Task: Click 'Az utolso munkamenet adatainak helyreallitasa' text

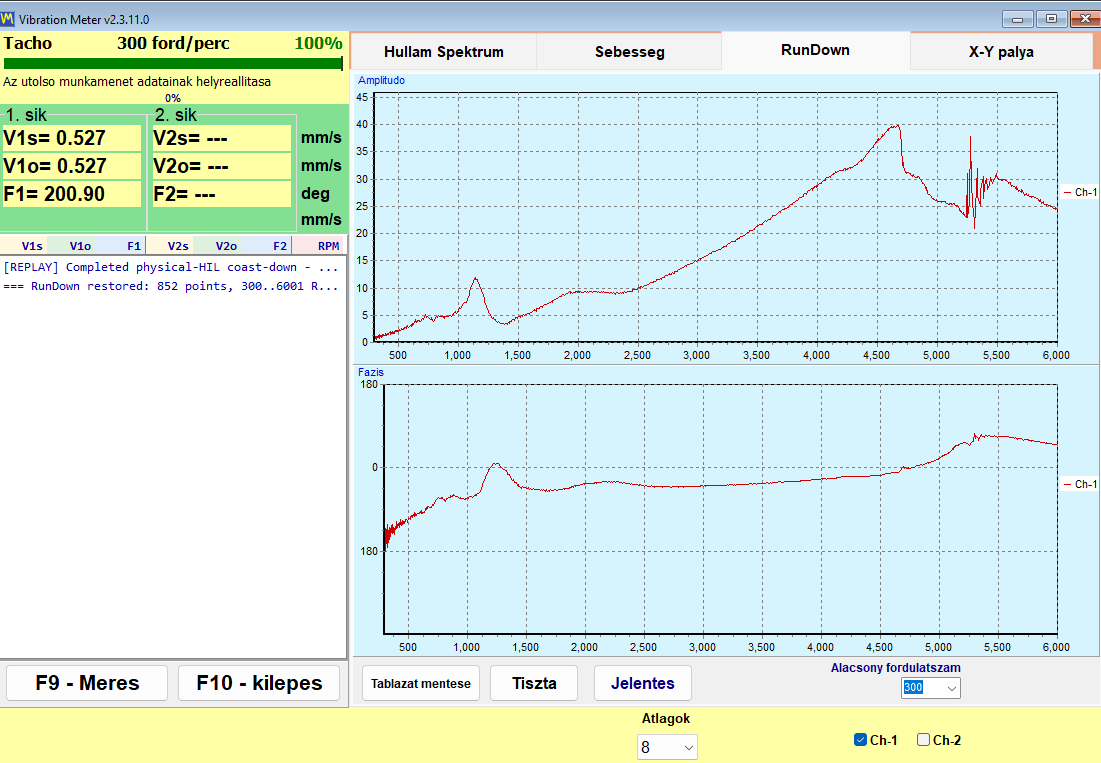Action: (137, 81)
